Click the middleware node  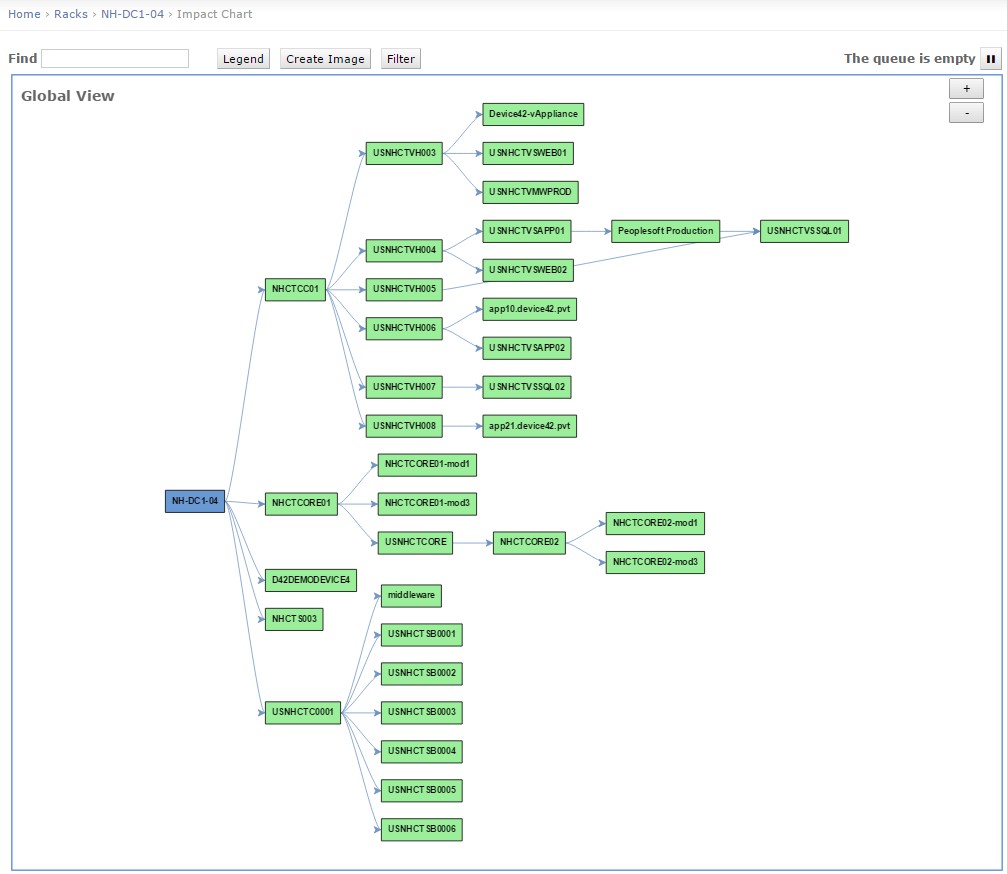(411, 595)
